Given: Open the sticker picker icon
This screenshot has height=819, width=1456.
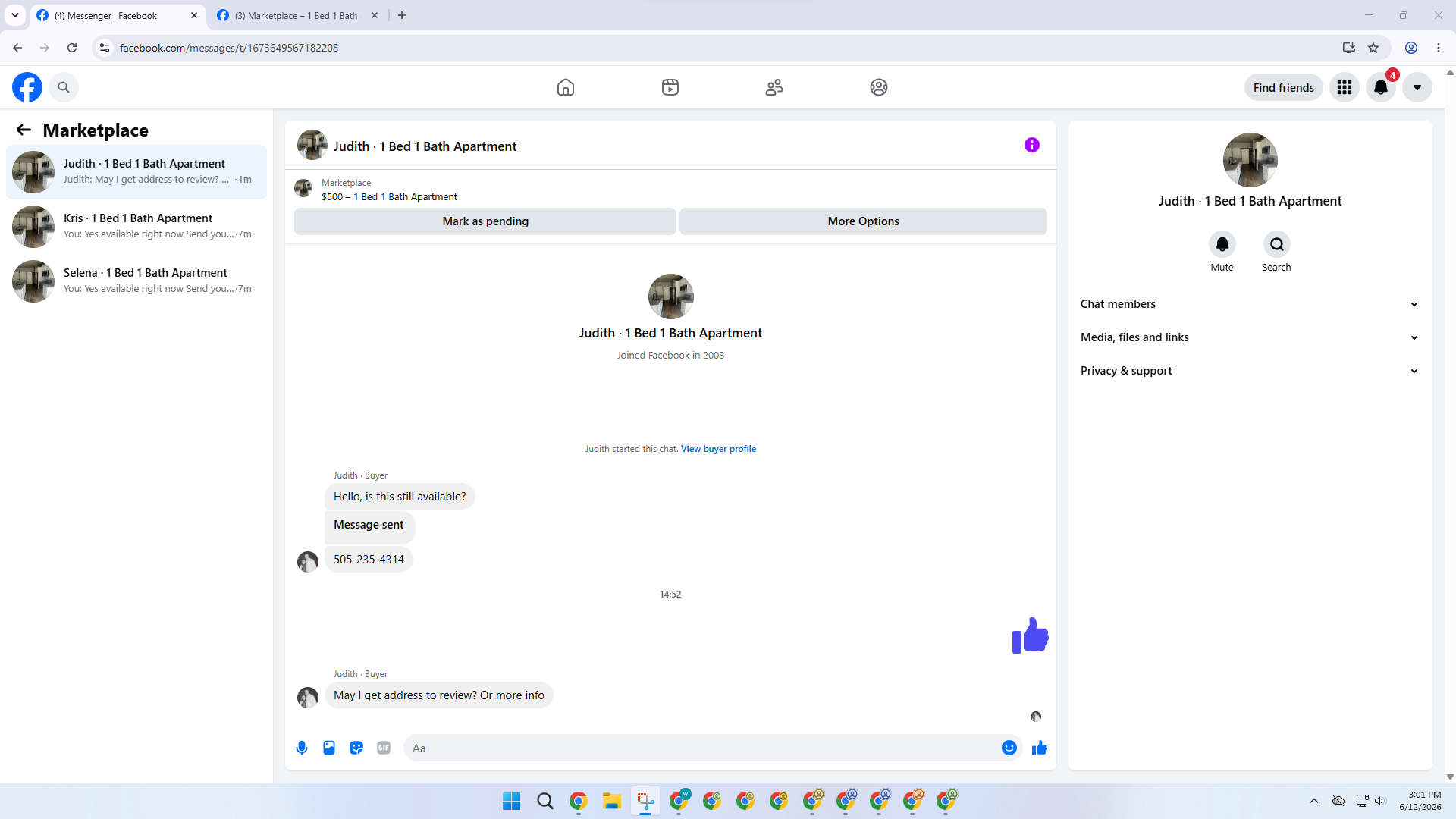Looking at the screenshot, I should 356,748.
